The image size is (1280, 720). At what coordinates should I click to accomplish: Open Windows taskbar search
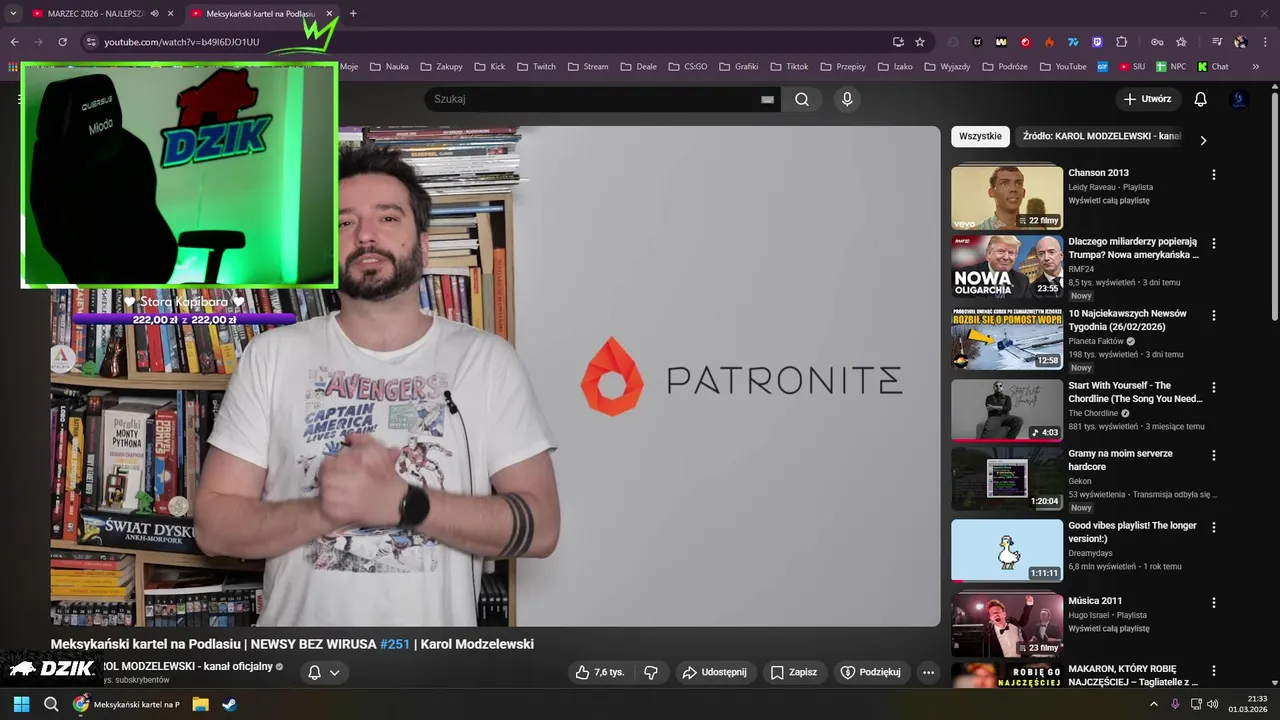click(x=51, y=704)
